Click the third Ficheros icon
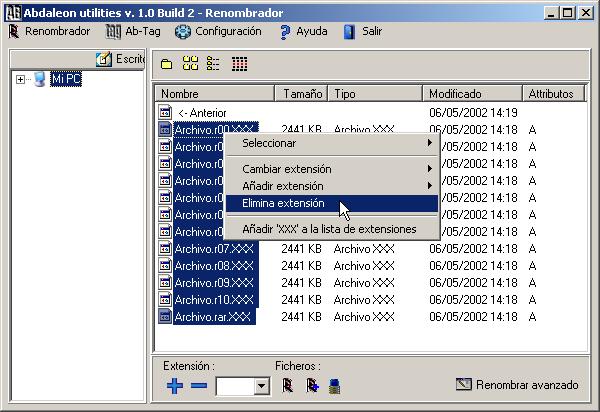This screenshot has width=600, height=412. tap(335, 385)
